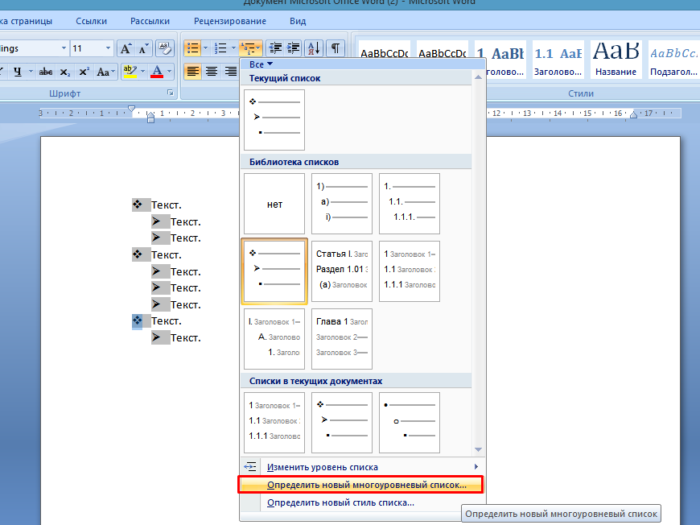The height and width of the screenshot is (525, 700).
Task: Click the font size input field
Action: click(x=87, y=48)
